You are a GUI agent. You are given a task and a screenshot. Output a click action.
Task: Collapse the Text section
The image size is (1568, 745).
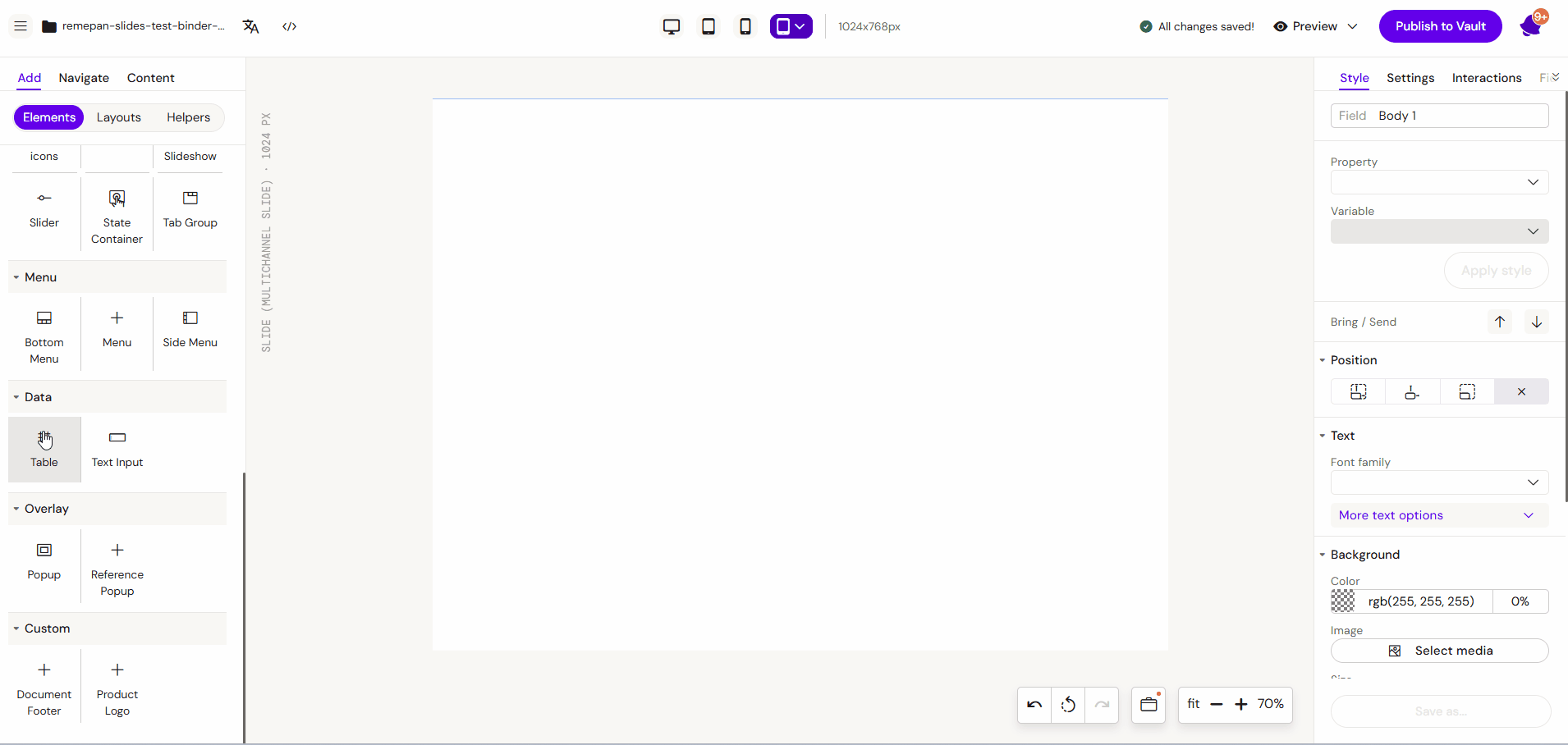coord(1336,436)
